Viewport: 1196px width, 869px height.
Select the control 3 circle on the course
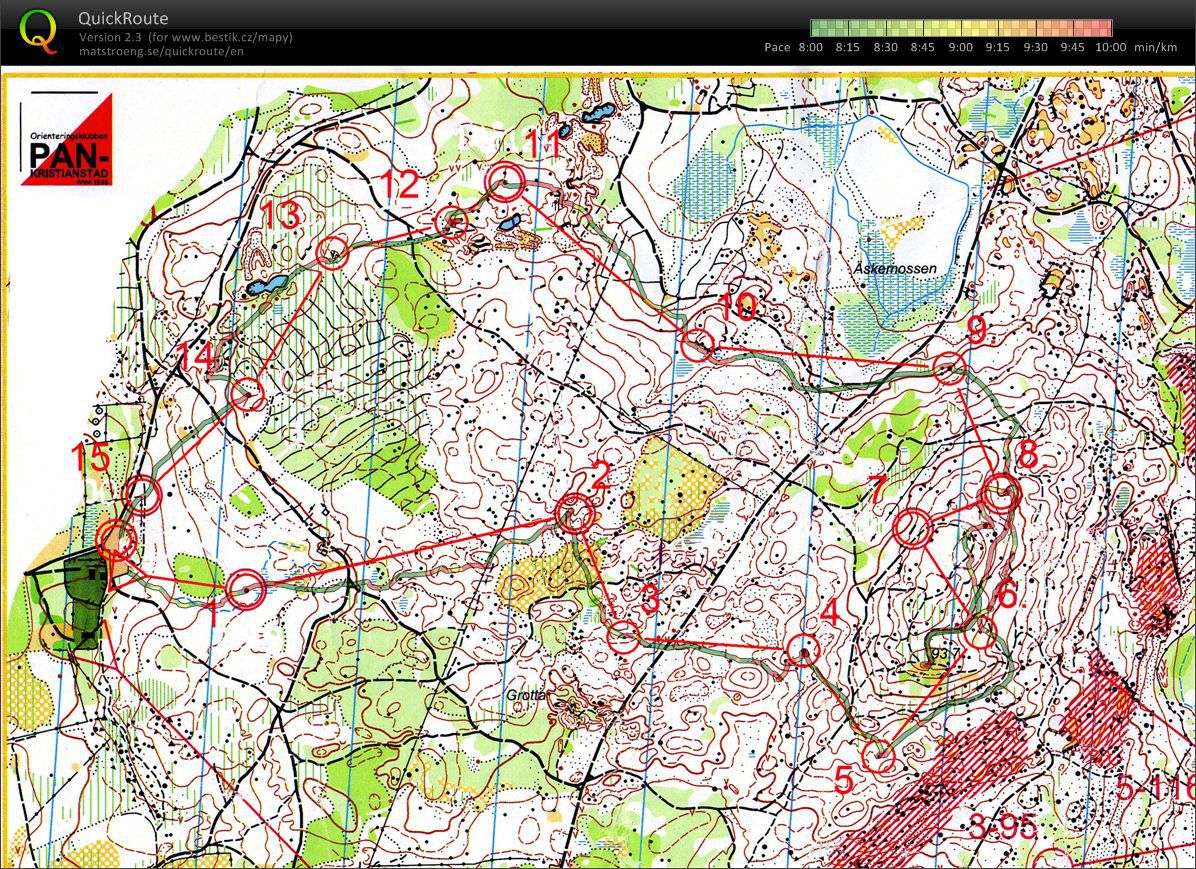tap(624, 637)
